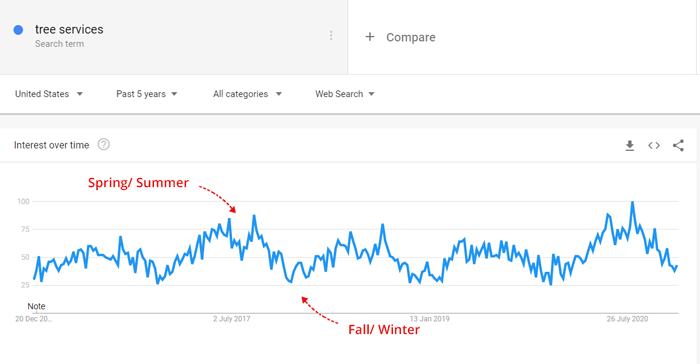Image resolution: width=700 pixels, height=364 pixels.
Task: Open the help icon beside Interest over time
Action: click(x=104, y=145)
